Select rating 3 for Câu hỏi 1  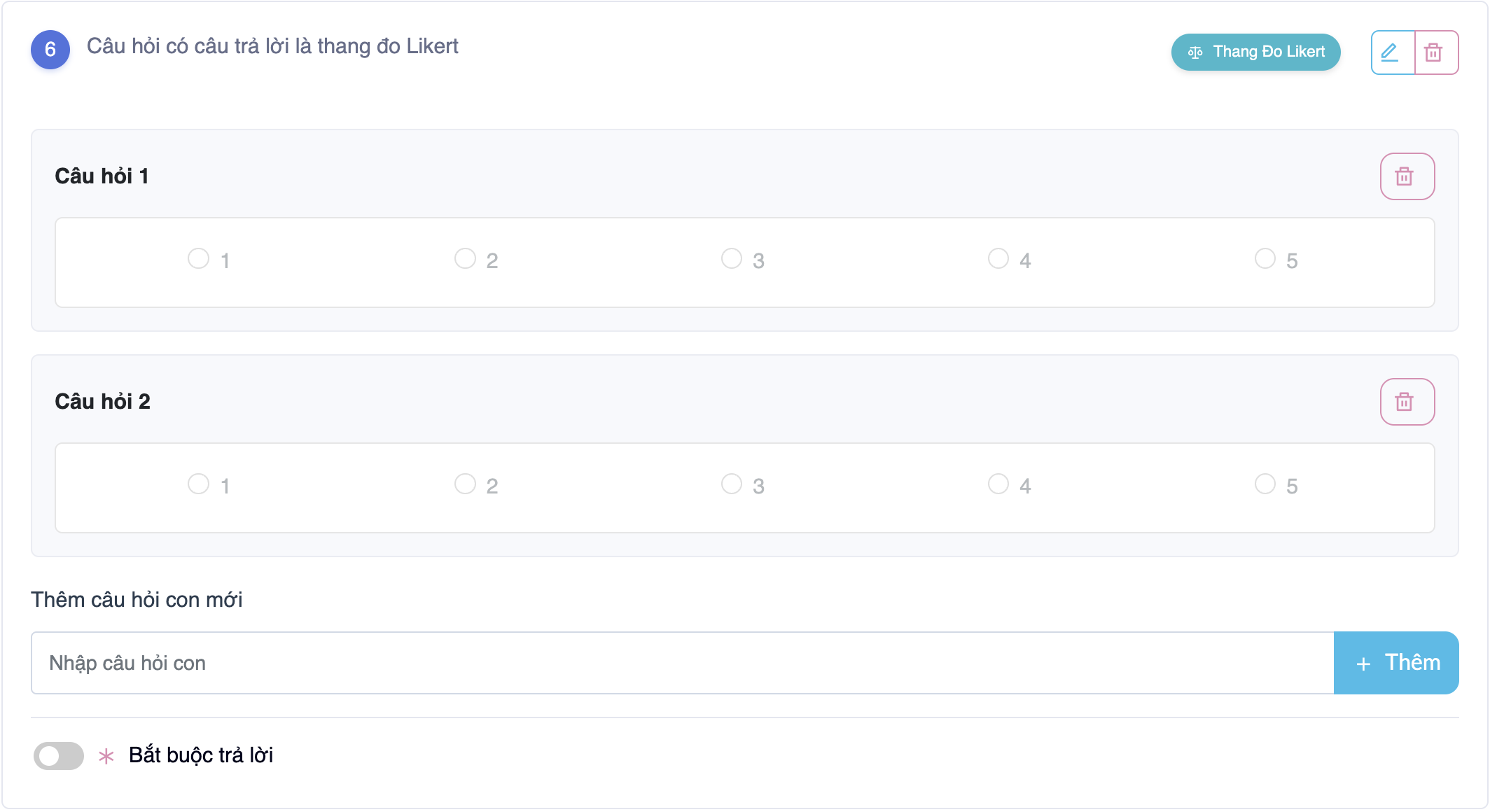click(x=732, y=258)
